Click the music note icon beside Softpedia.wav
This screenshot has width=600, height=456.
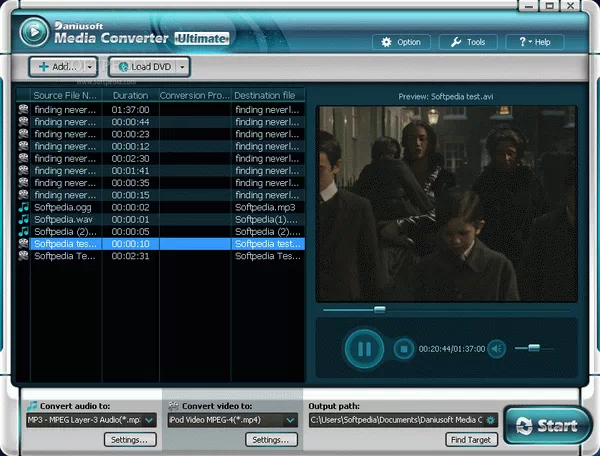(23, 219)
